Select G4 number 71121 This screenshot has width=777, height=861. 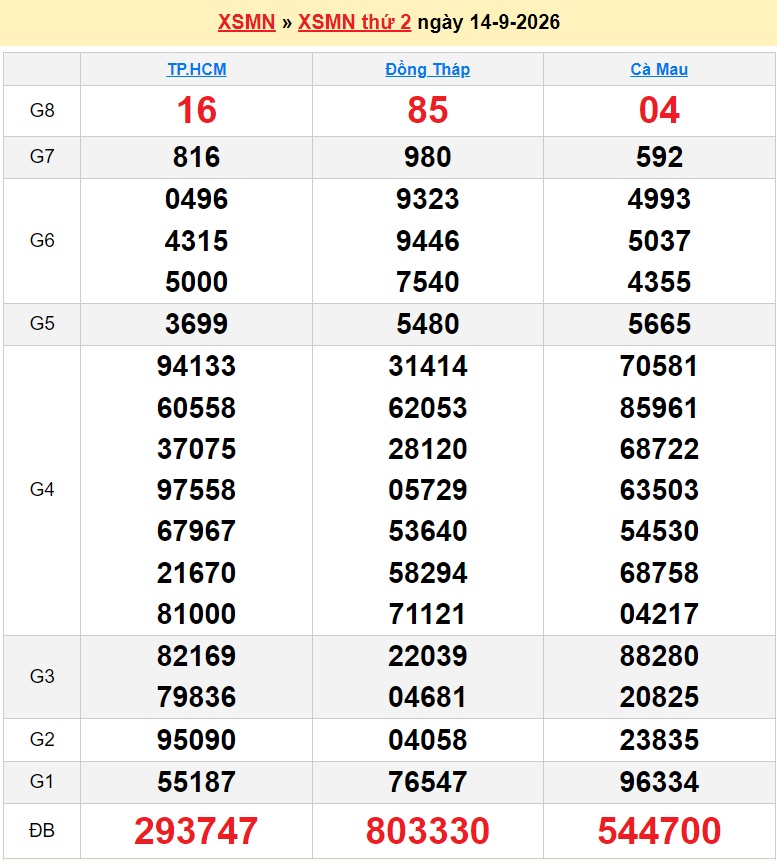click(x=428, y=614)
